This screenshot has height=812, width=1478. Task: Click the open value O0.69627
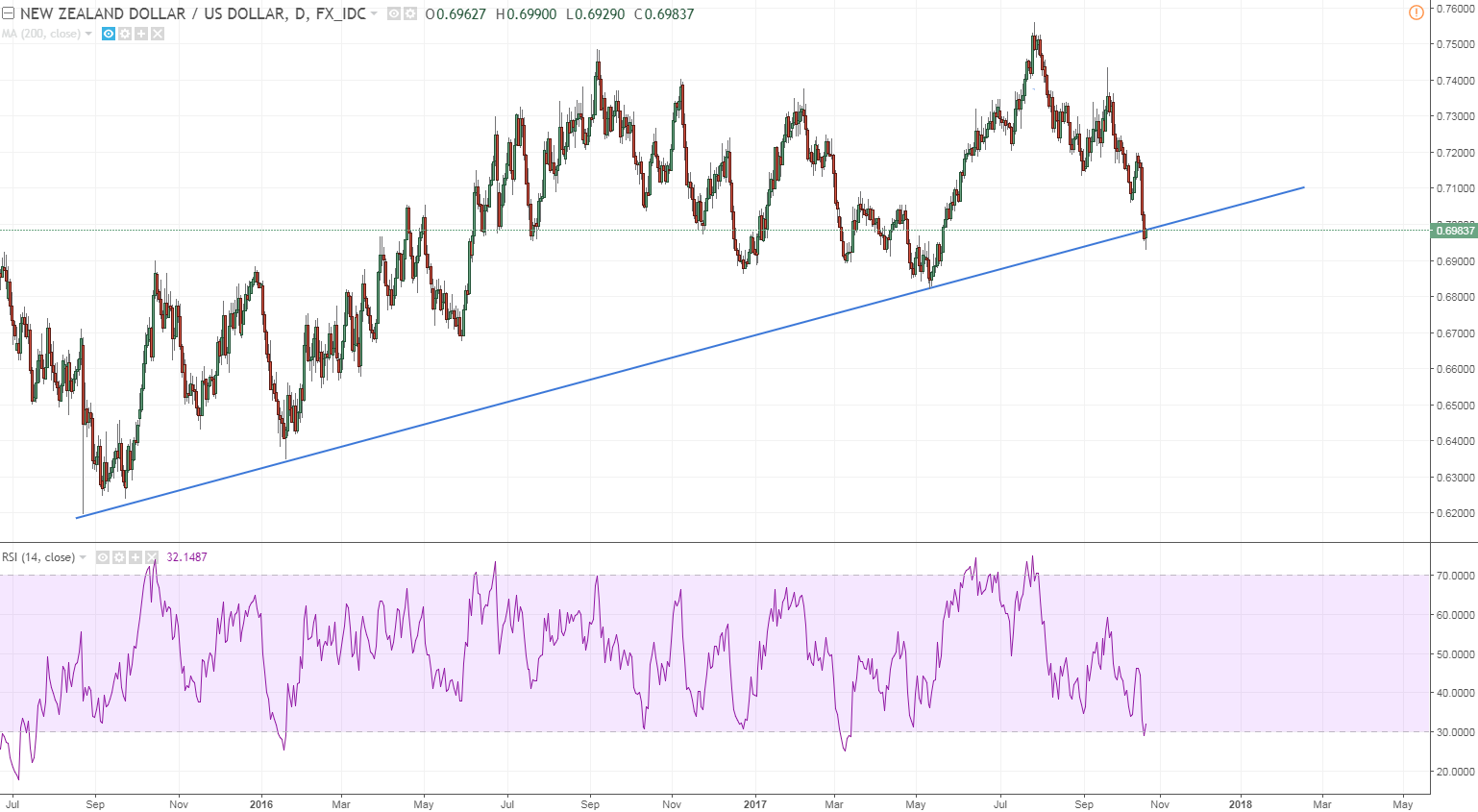coord(456,14)
